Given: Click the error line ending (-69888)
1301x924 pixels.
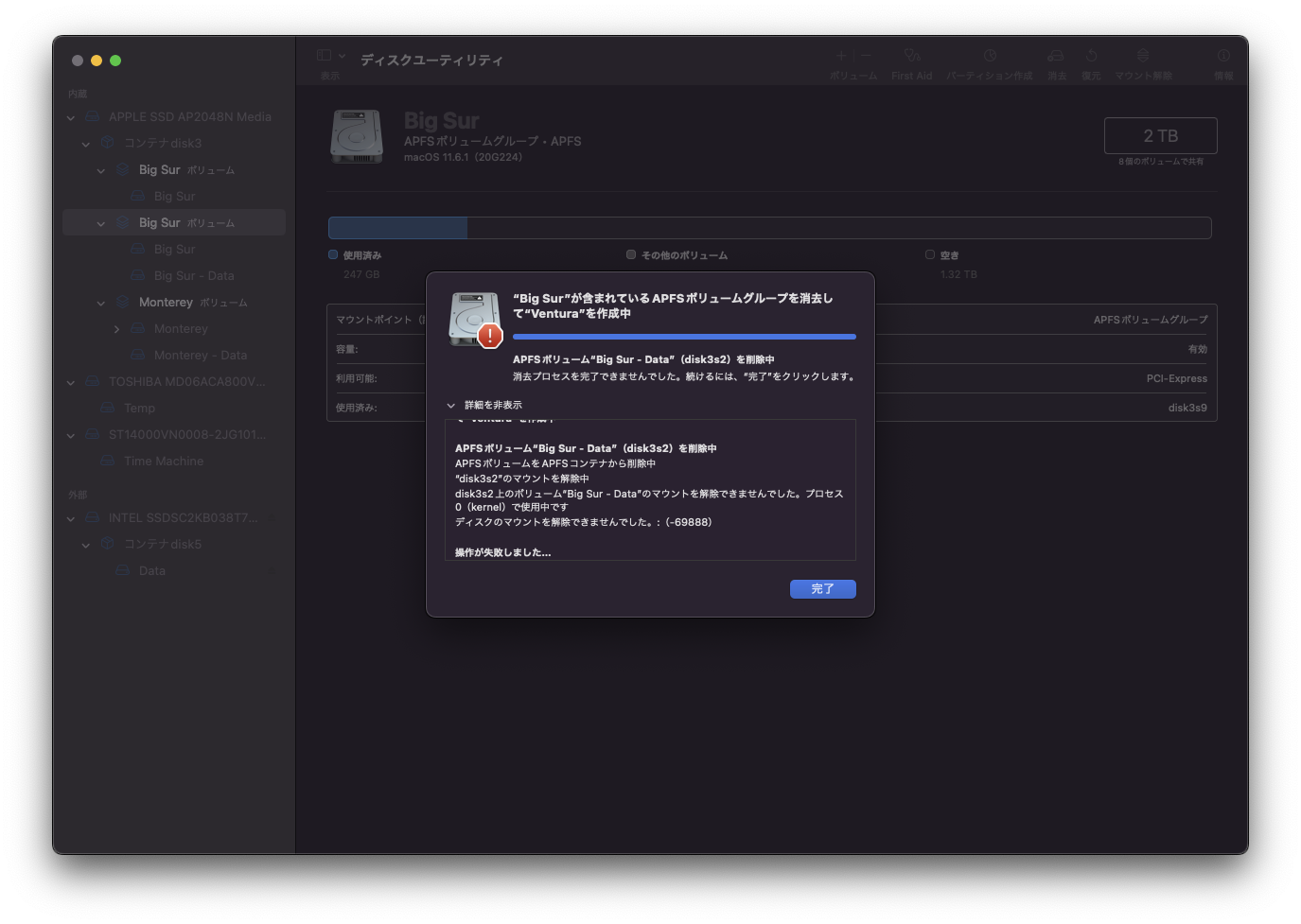Looking at the screenshot, I should click(583, 522).
